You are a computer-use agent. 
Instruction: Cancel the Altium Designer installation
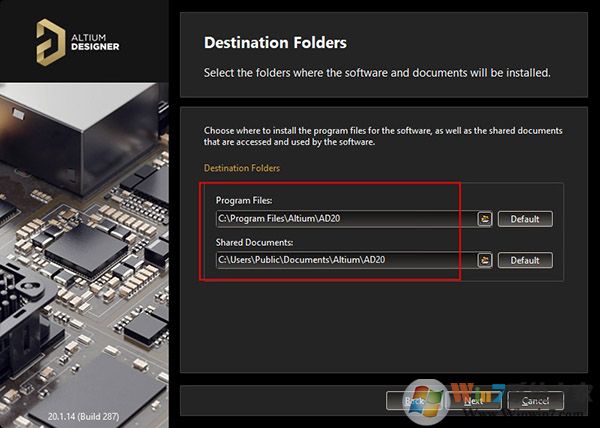(x=535, y=401)
